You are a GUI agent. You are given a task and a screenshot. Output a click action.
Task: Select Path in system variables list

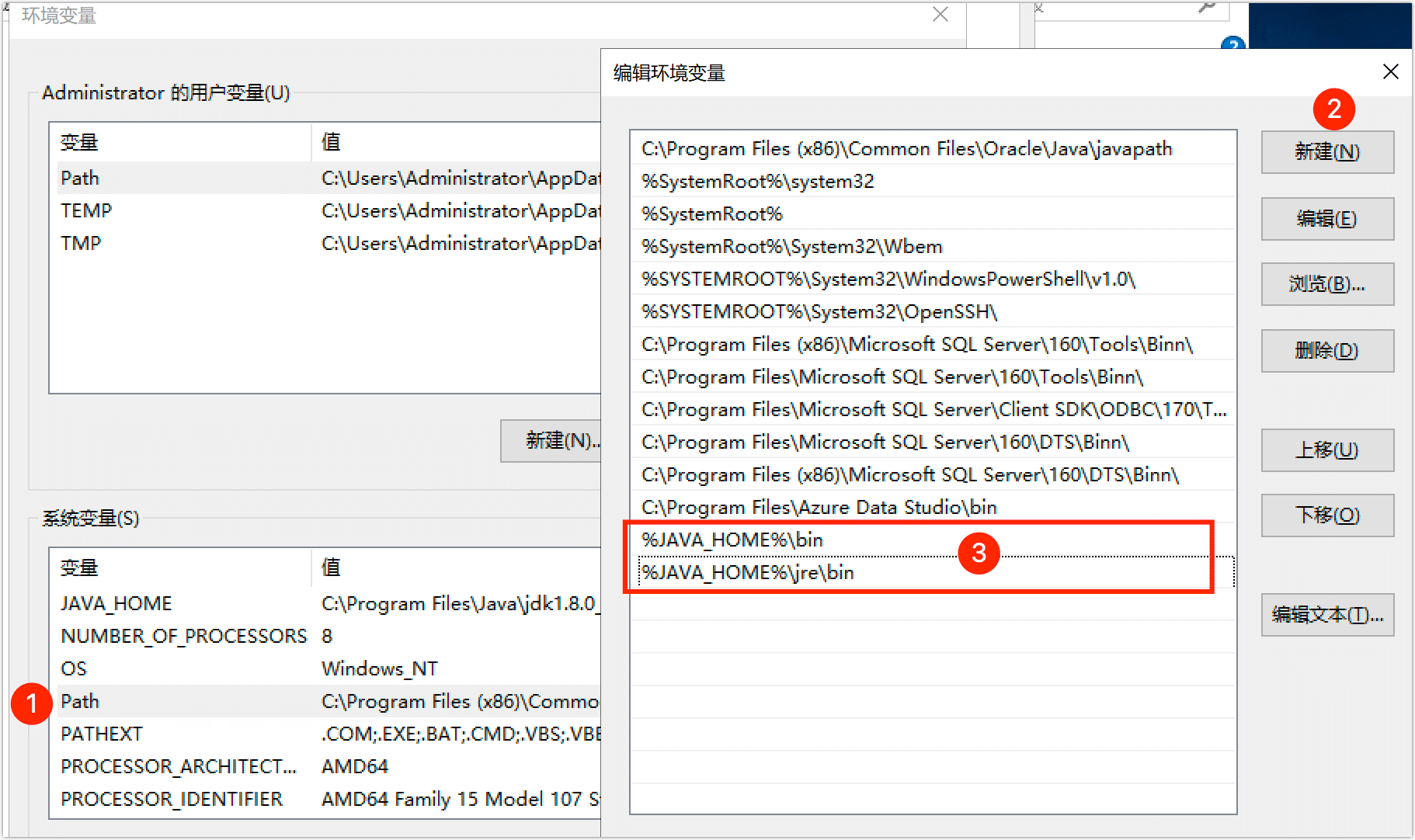81,702
